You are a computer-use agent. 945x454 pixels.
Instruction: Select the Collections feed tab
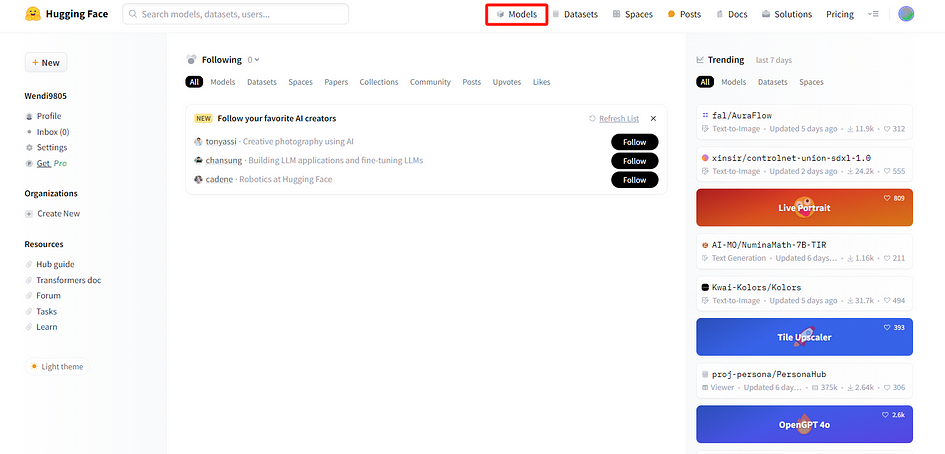click(x=379, y=82)
